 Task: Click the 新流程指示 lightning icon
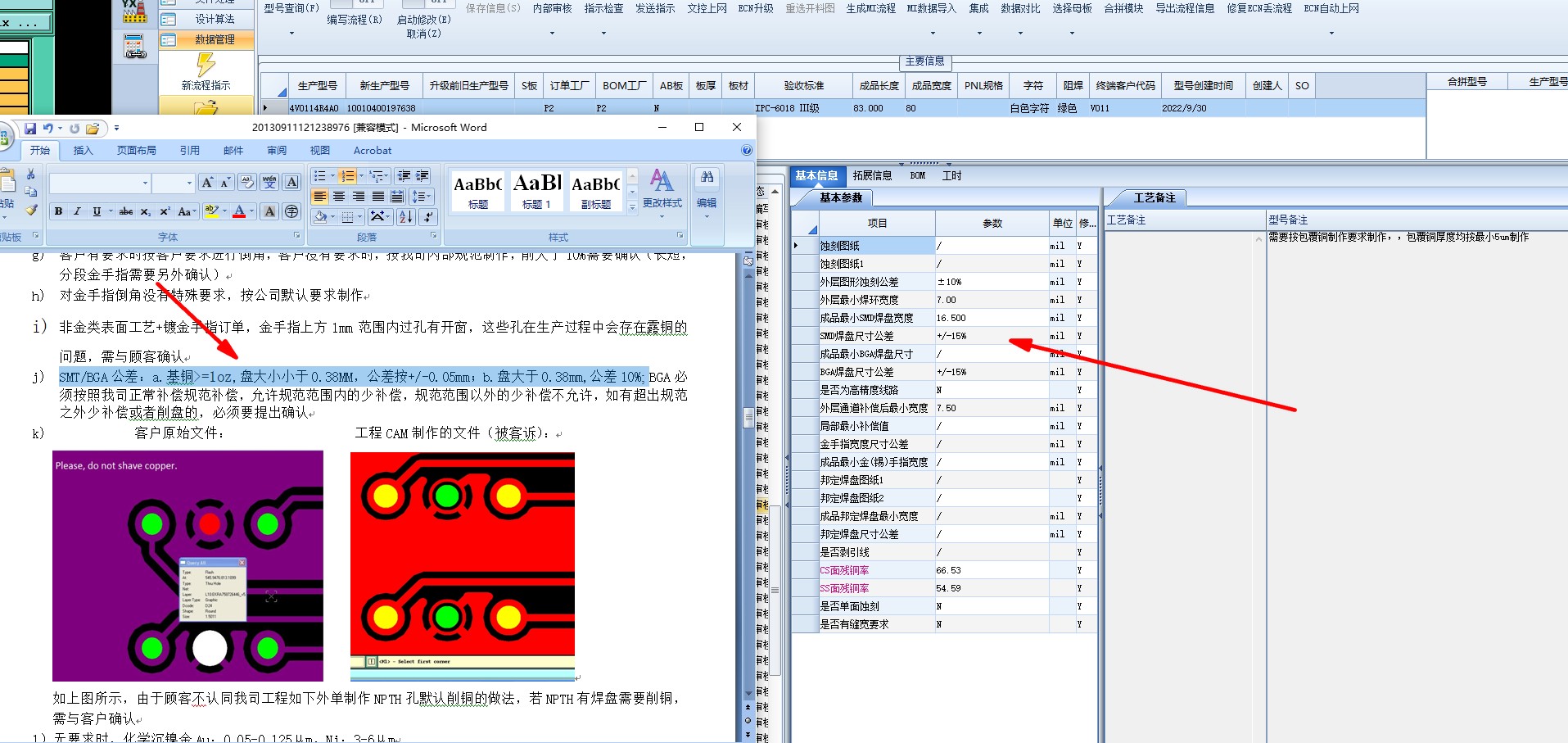tap(206, 64)
